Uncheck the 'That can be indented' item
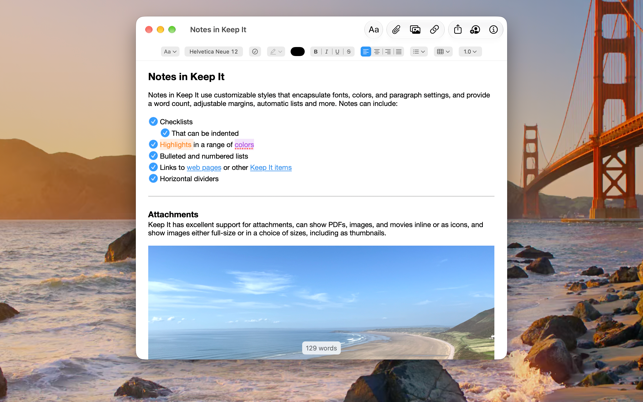This screenshot has width=643, height=402. [165, 133]
